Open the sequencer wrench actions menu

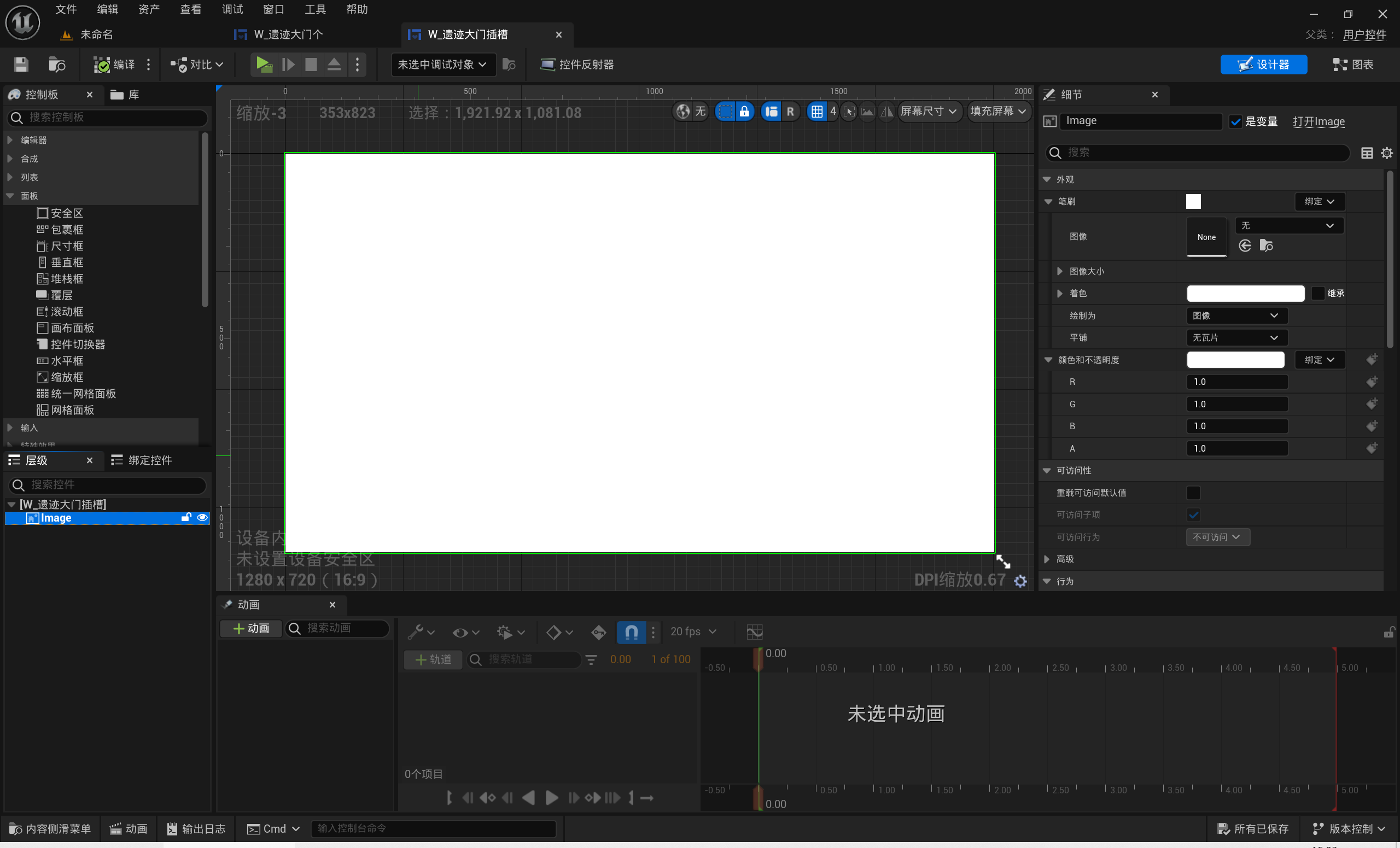click(421, 632)
